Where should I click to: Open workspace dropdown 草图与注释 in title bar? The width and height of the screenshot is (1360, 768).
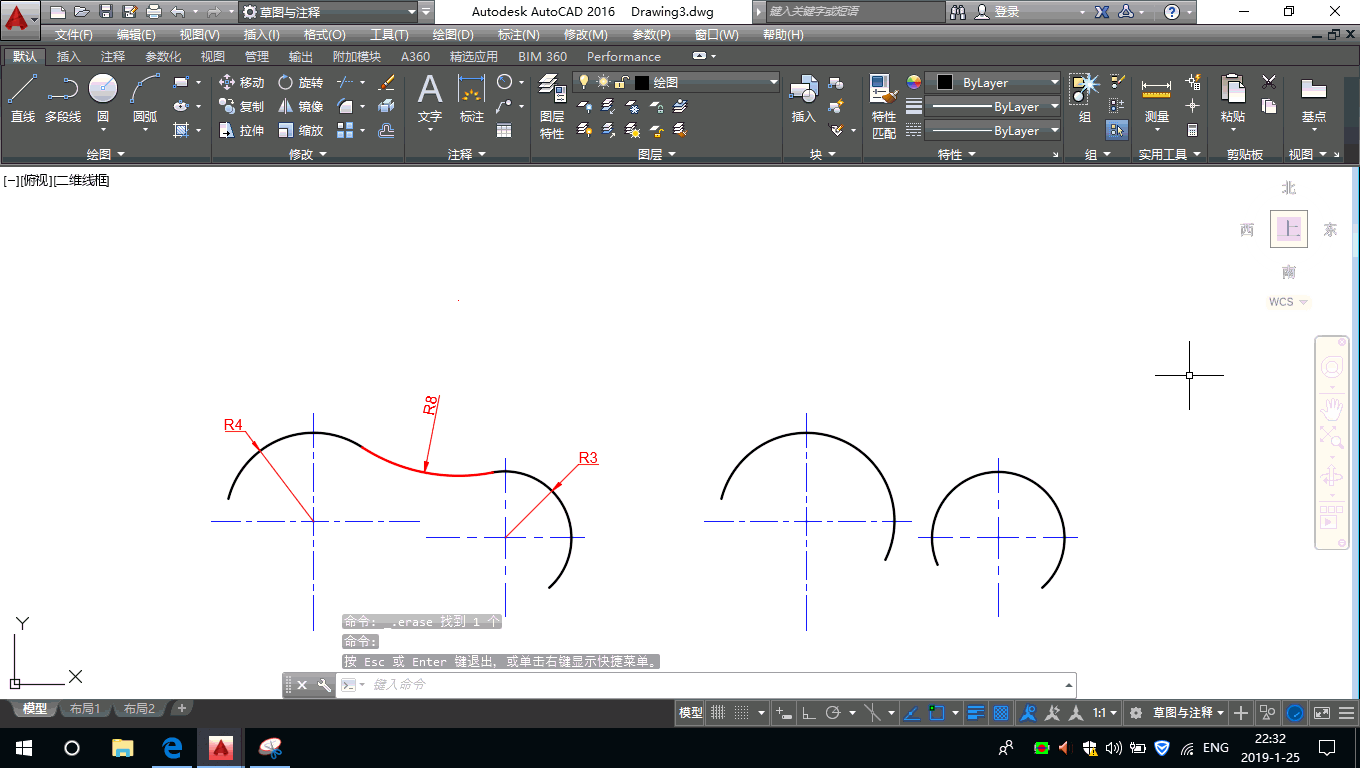point(328,12)
